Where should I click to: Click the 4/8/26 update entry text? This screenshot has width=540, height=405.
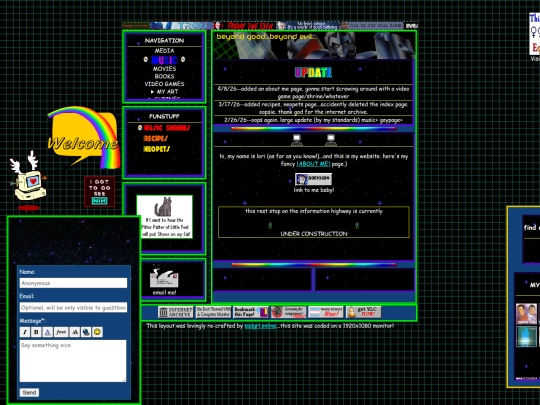point(313,92)
